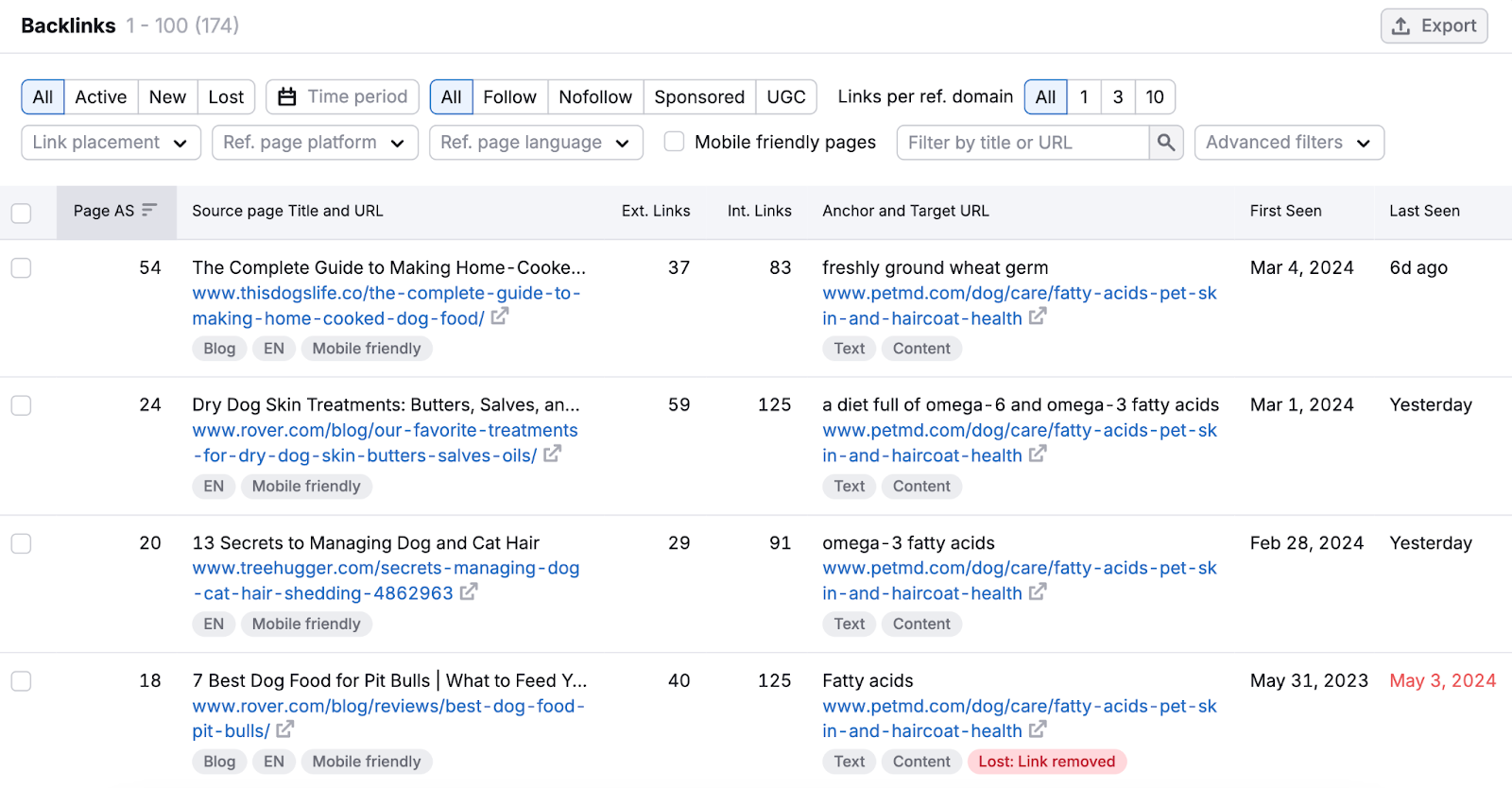Select the row with Page AS 54
The height and width of the screenshot is (788, 1512).
click(21, 268)
